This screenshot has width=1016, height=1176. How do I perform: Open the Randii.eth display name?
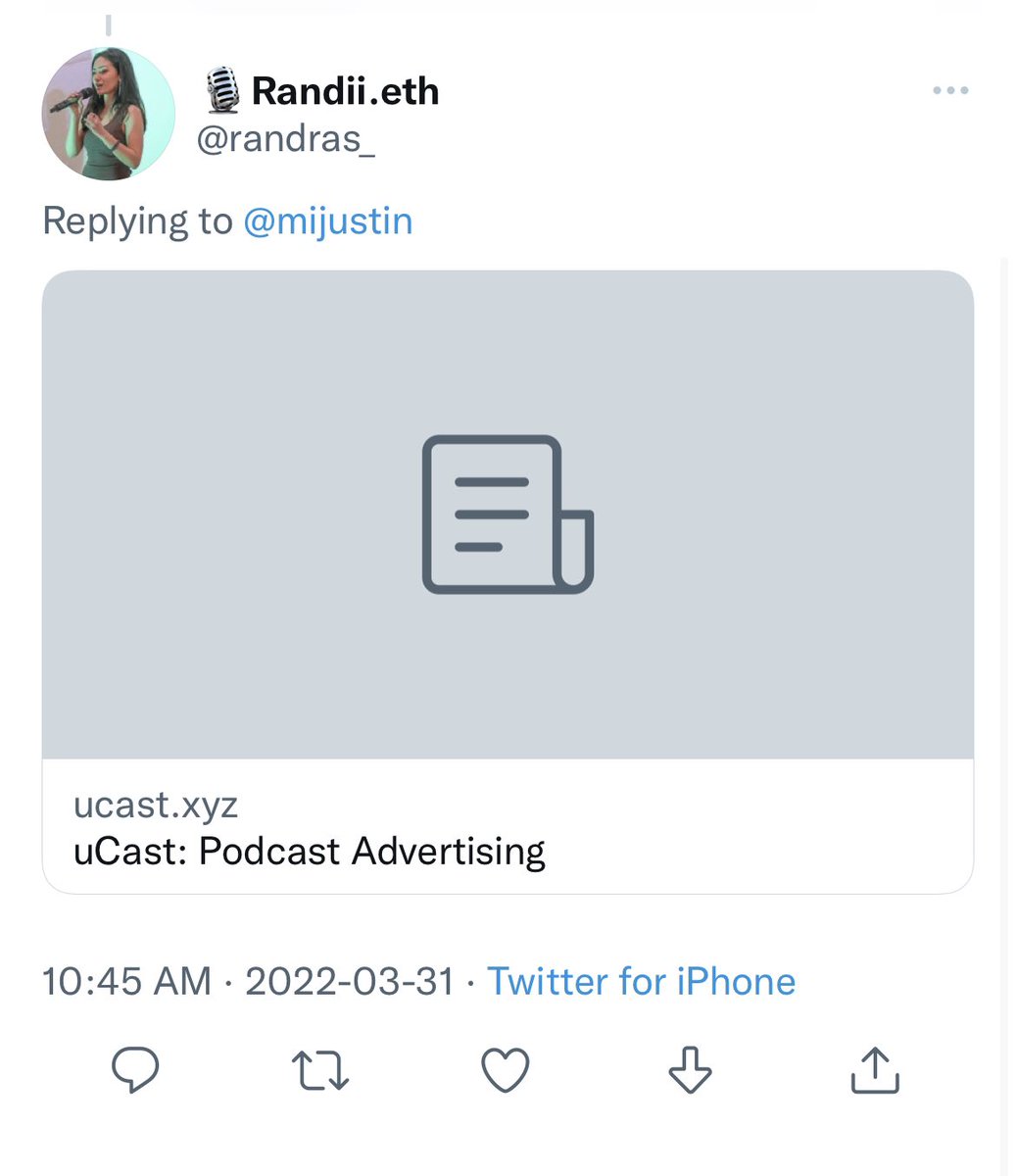click(x=345, y=91)
